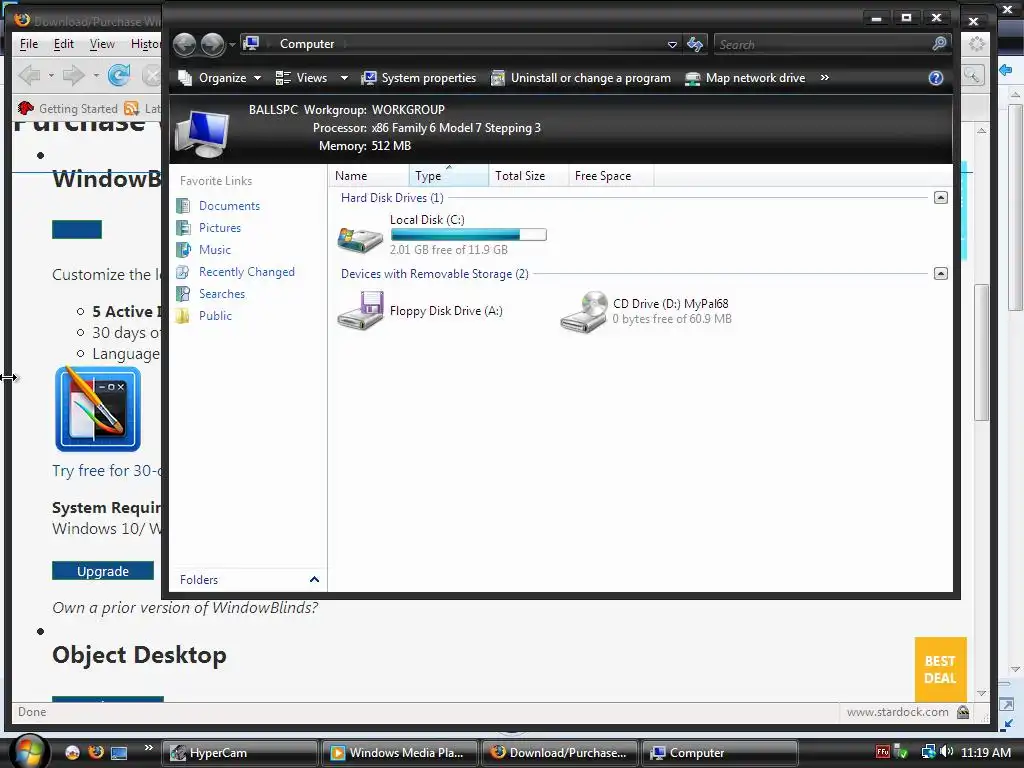
Task: Click the search magnifier icon in Explorer
Action: click(939, 44)
